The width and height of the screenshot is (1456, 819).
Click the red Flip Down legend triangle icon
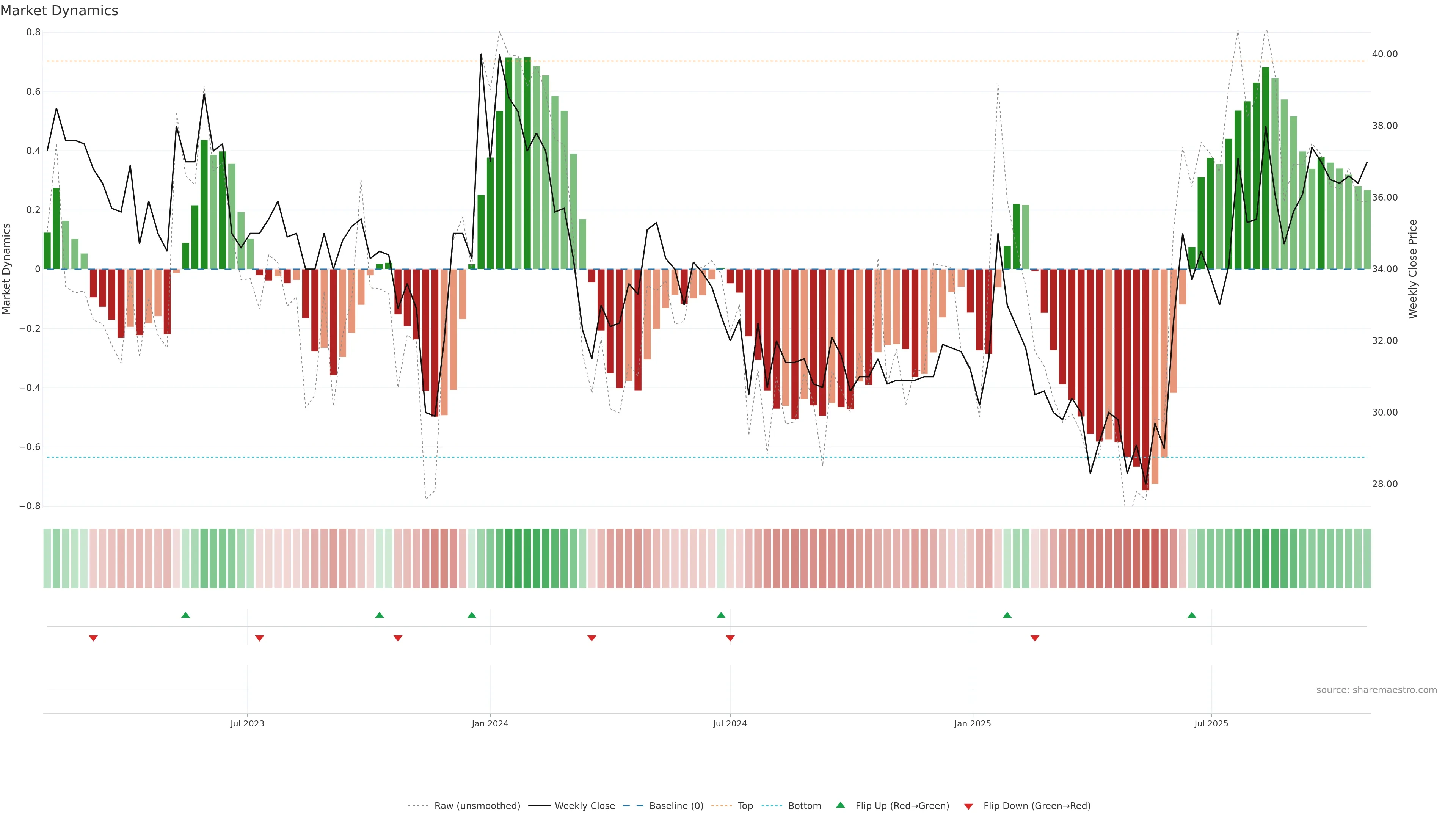point(968,806)
